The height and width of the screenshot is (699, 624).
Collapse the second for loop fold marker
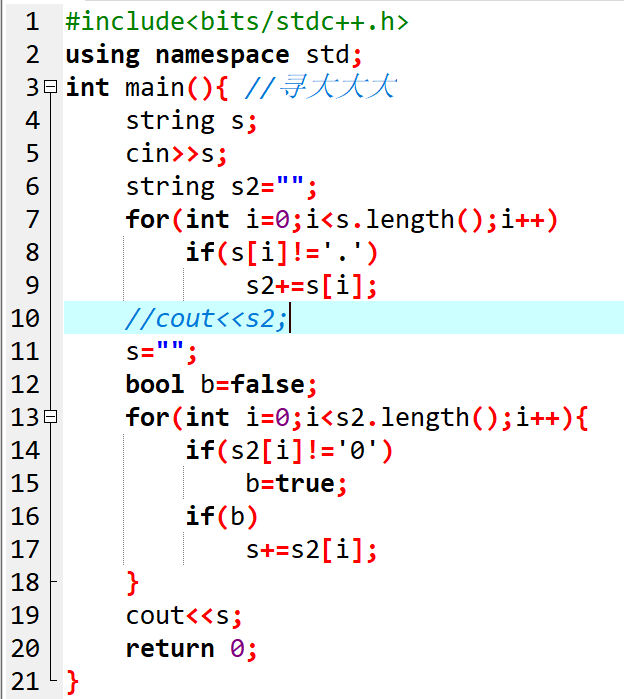(52, 418)
